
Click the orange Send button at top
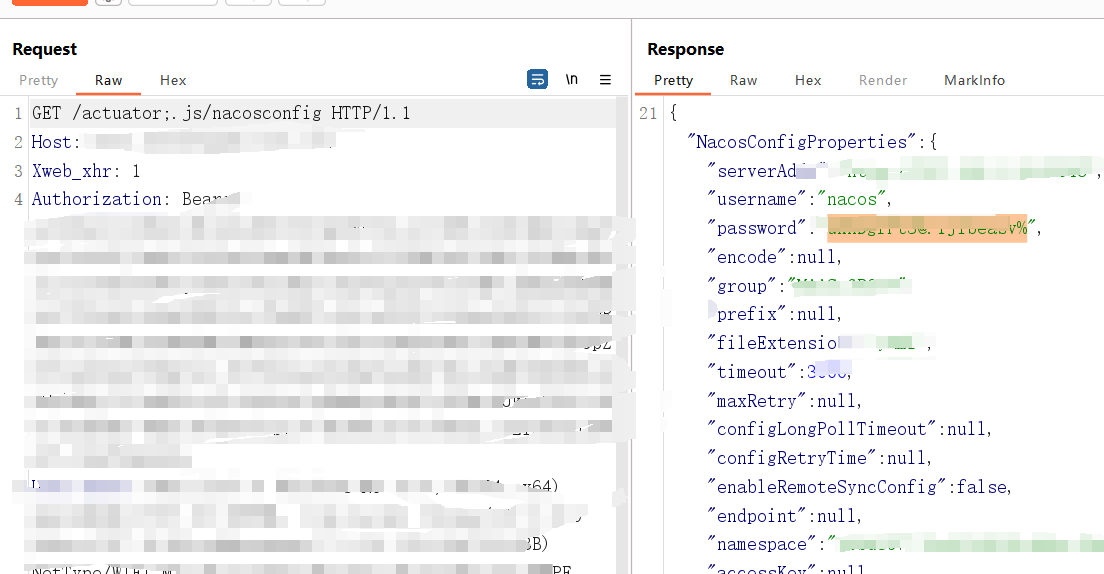coord(49,2)
